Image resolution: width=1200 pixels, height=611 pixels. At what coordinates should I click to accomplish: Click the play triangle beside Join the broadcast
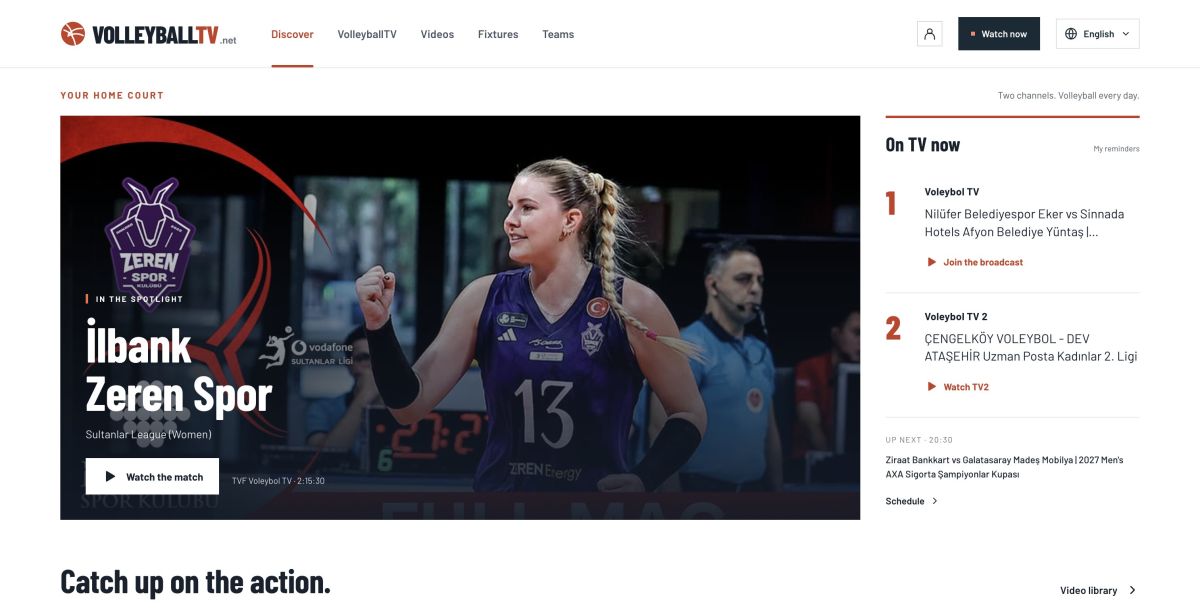[932, 262]
